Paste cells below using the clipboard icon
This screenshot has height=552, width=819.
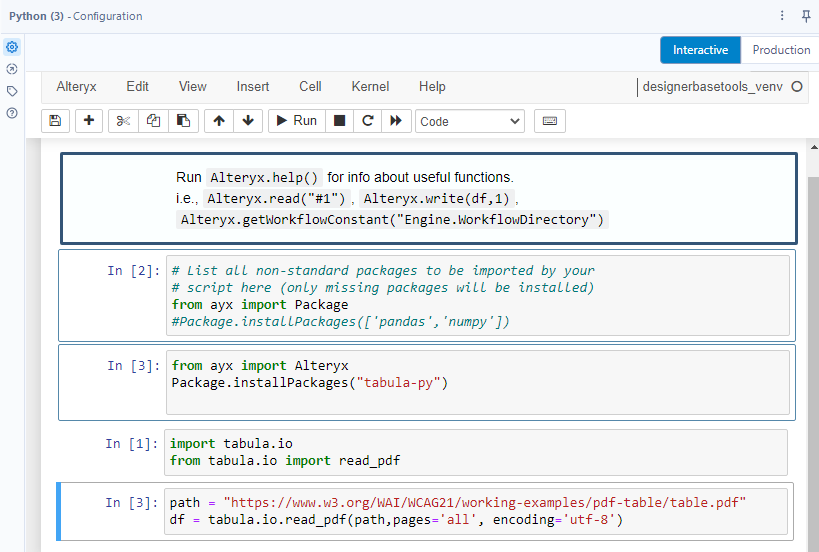point(183,121)
